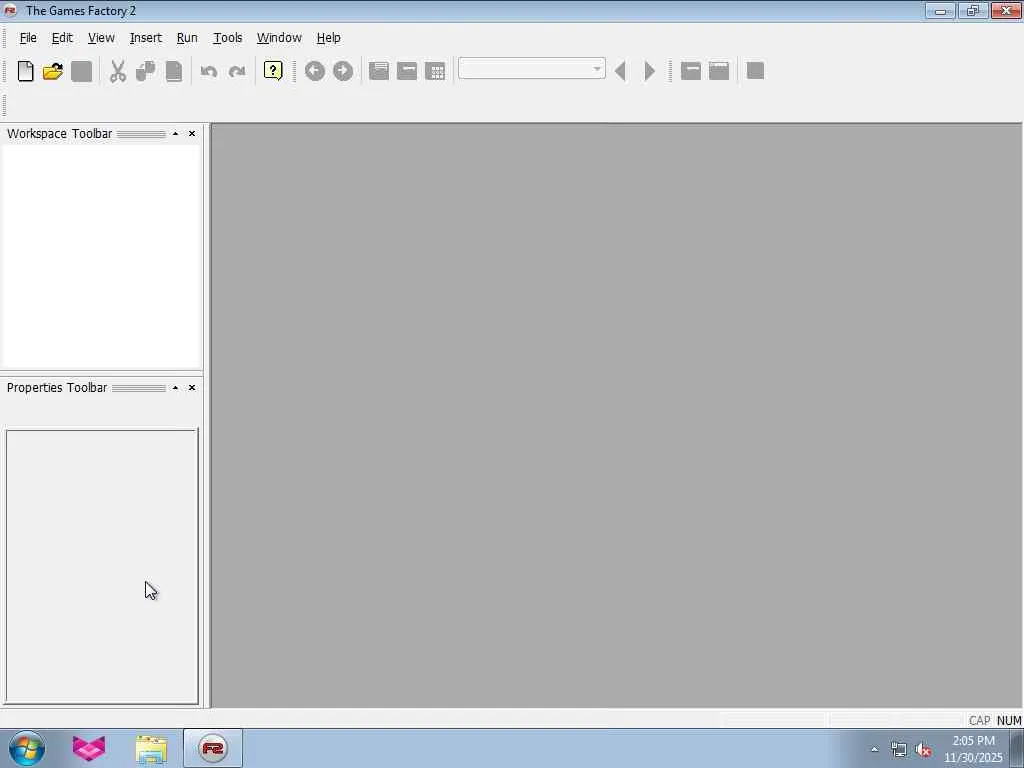This screenshot has height=768, width=1024.
Task: Close the Properties Toolbar panel
Action: [192, 387]
